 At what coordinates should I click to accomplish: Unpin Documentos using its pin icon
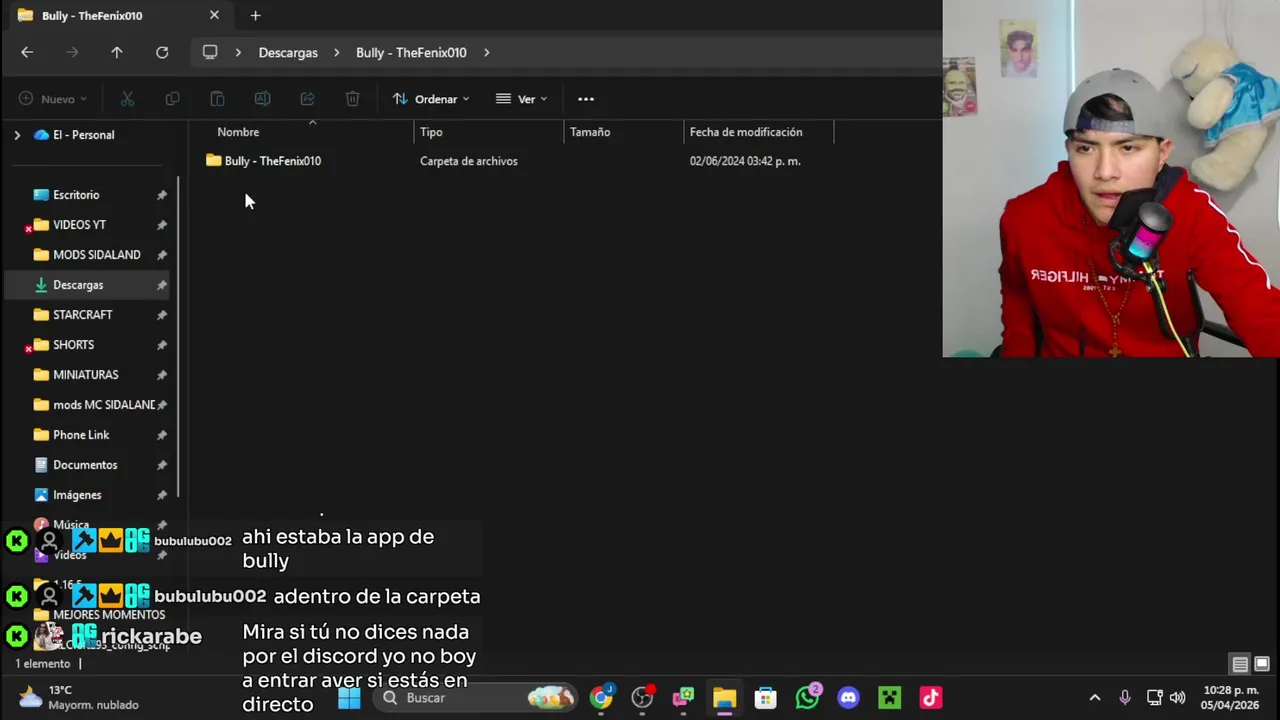point(162,465)
